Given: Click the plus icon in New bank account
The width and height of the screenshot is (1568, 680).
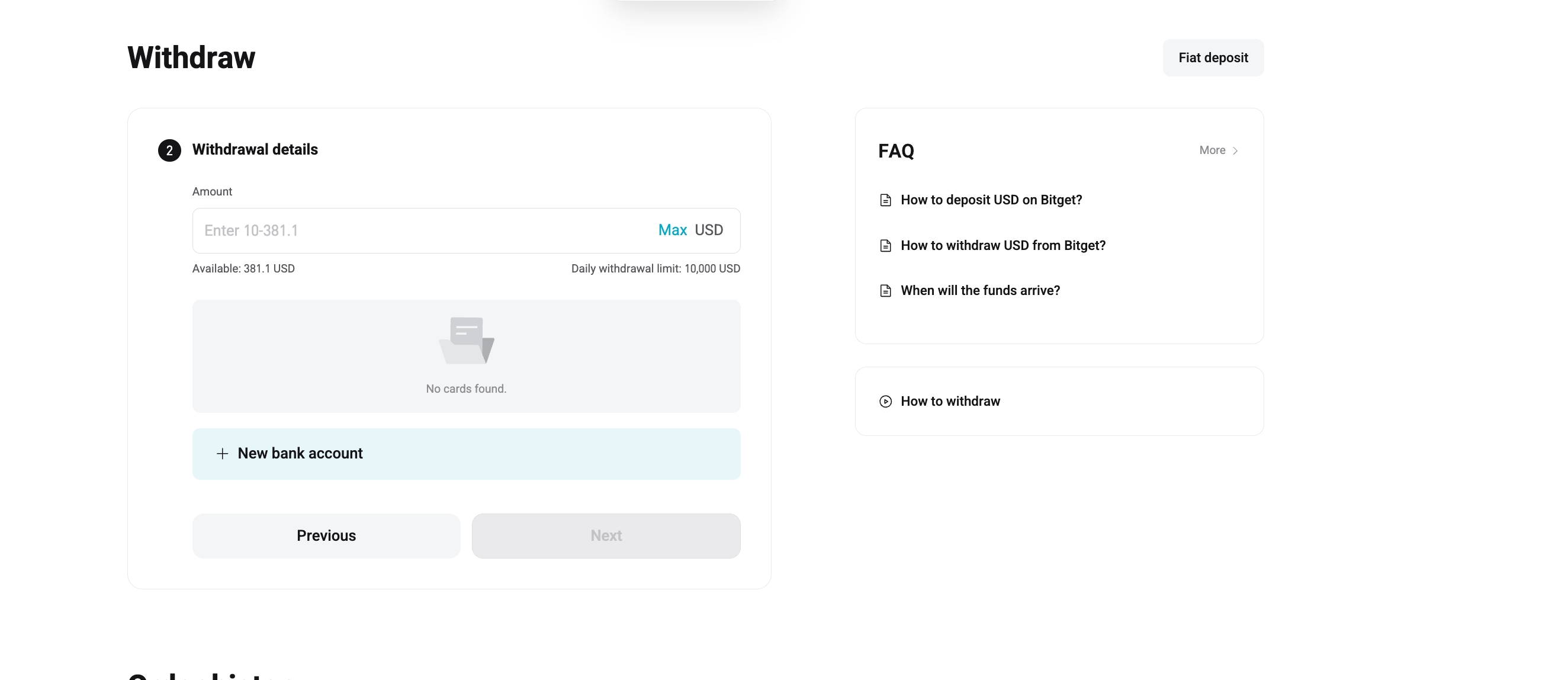Looking at the screenshot, I should 222,454.
